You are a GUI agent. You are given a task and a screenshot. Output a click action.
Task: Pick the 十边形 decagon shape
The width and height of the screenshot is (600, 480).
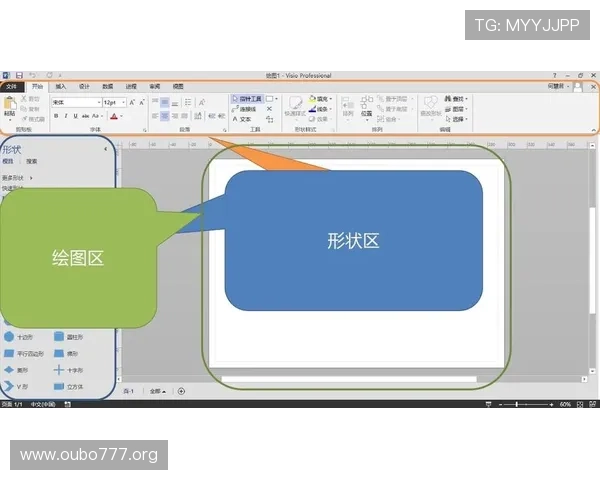pyautogui.click(x=23, y=336)
